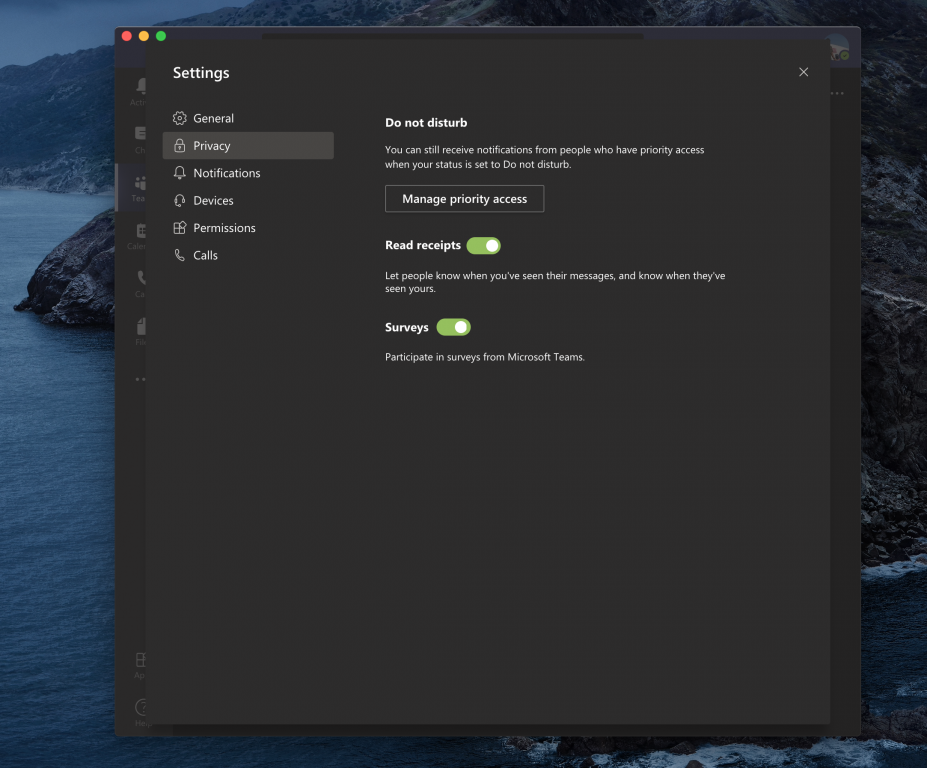Click the grid icon beside Permissions
Image resolution: width=927 pixels, height=768 pixels.
coord(180,228)
